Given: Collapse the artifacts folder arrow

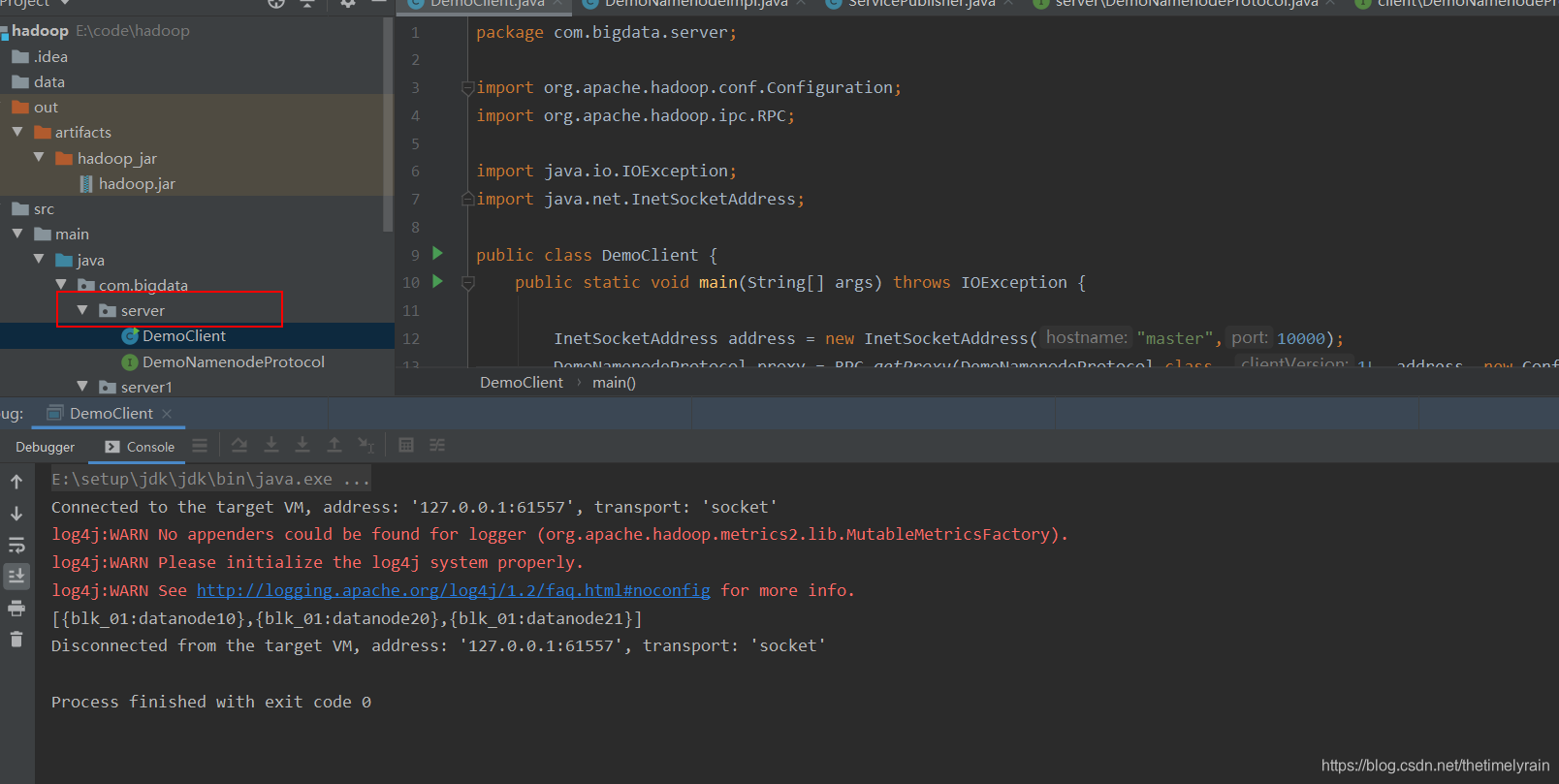Looking at the screenshot, I should point(17,132).
